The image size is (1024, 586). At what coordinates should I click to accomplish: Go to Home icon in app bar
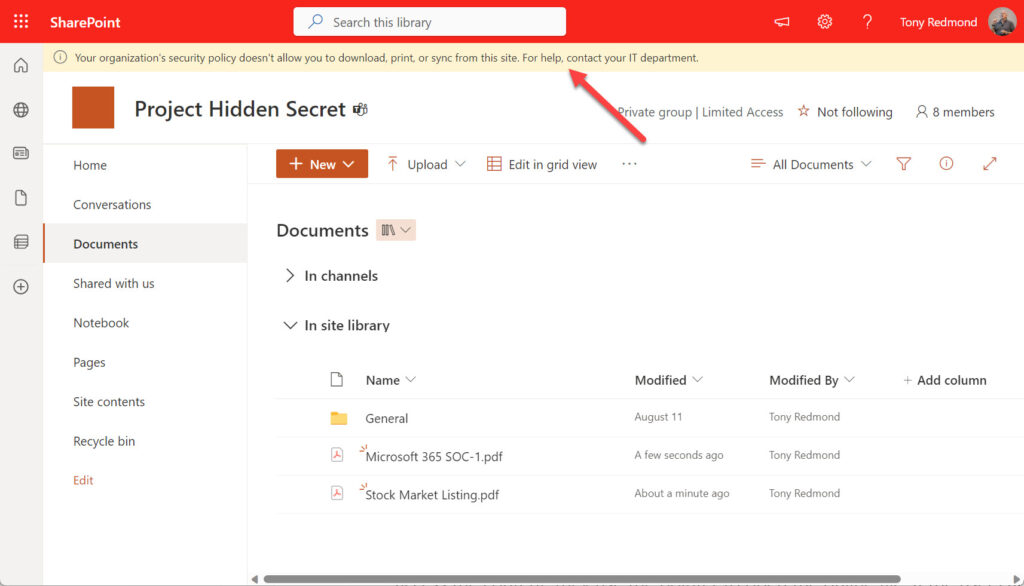[x=21, y=65]
